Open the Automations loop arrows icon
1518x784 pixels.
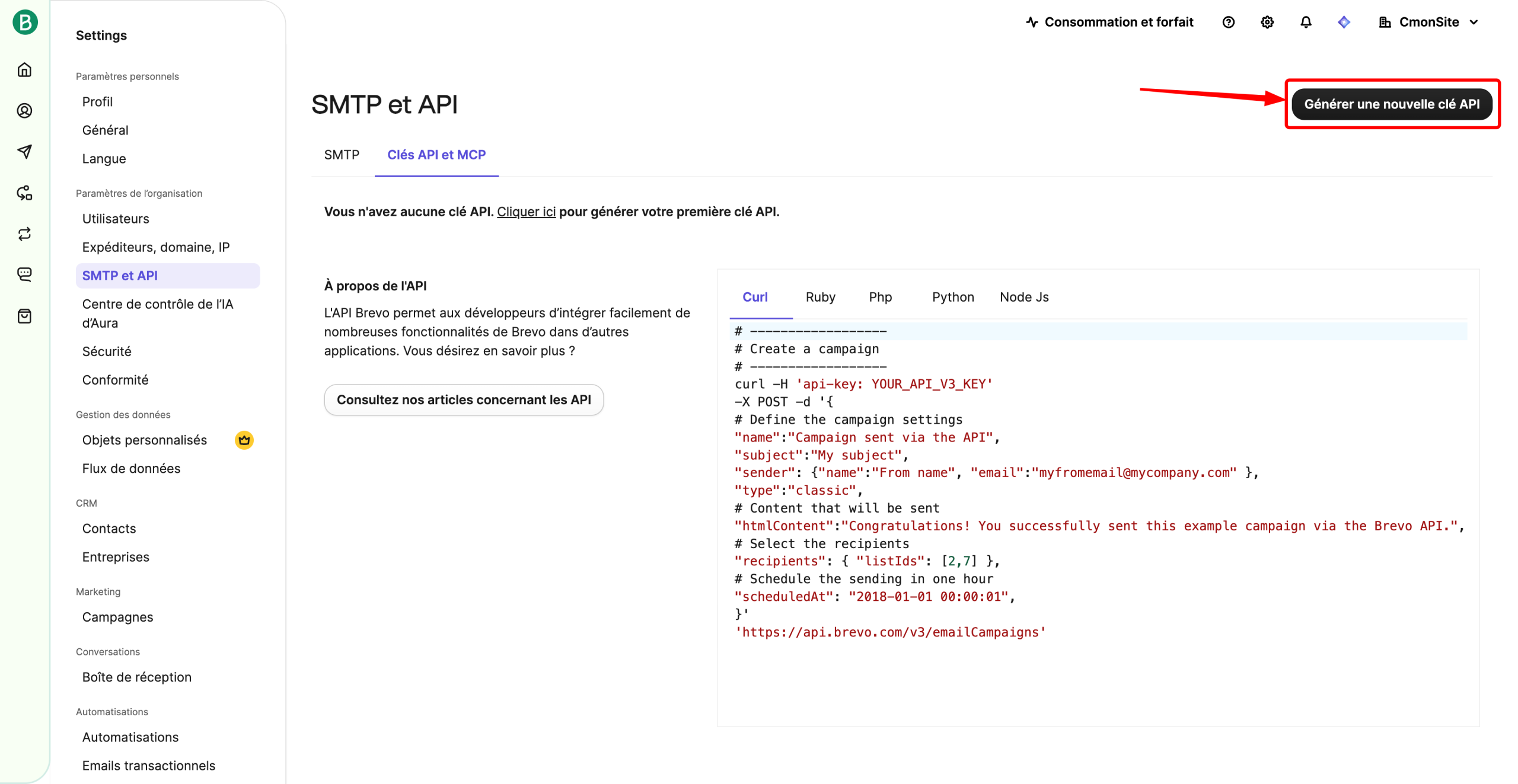pos(24,234)
